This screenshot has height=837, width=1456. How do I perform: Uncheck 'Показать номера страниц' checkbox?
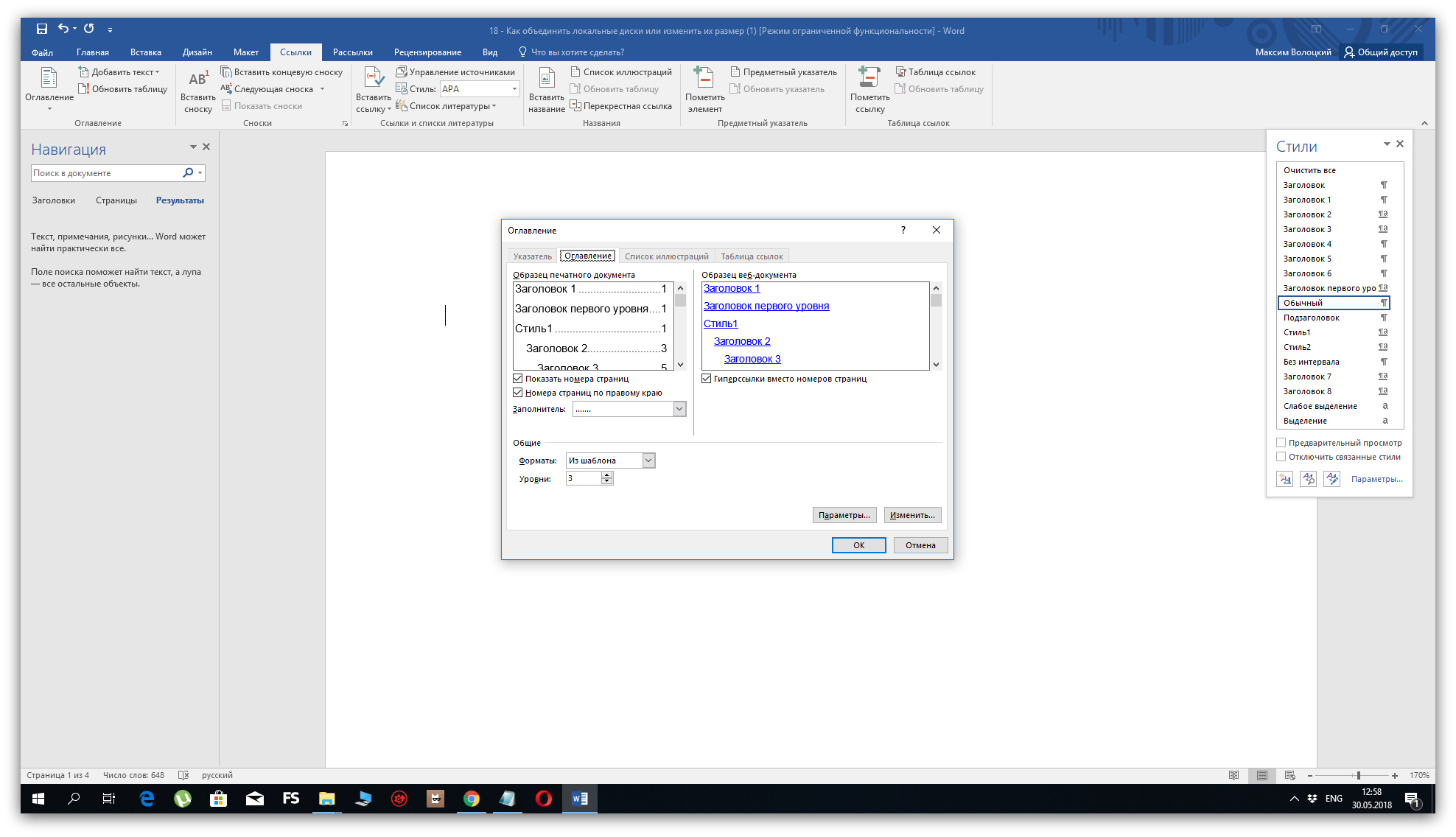point(518,379)
